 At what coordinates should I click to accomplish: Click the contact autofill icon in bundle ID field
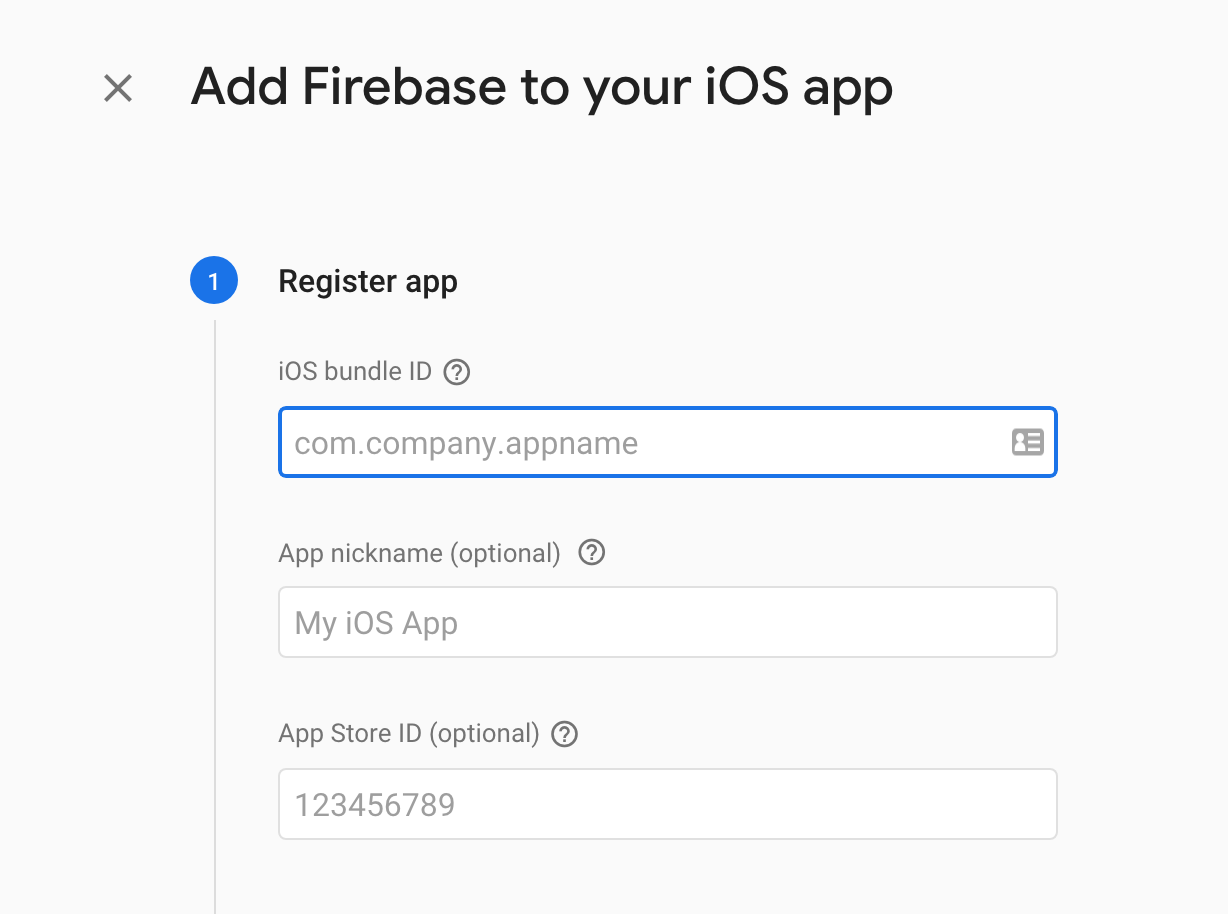point(1027,442)
